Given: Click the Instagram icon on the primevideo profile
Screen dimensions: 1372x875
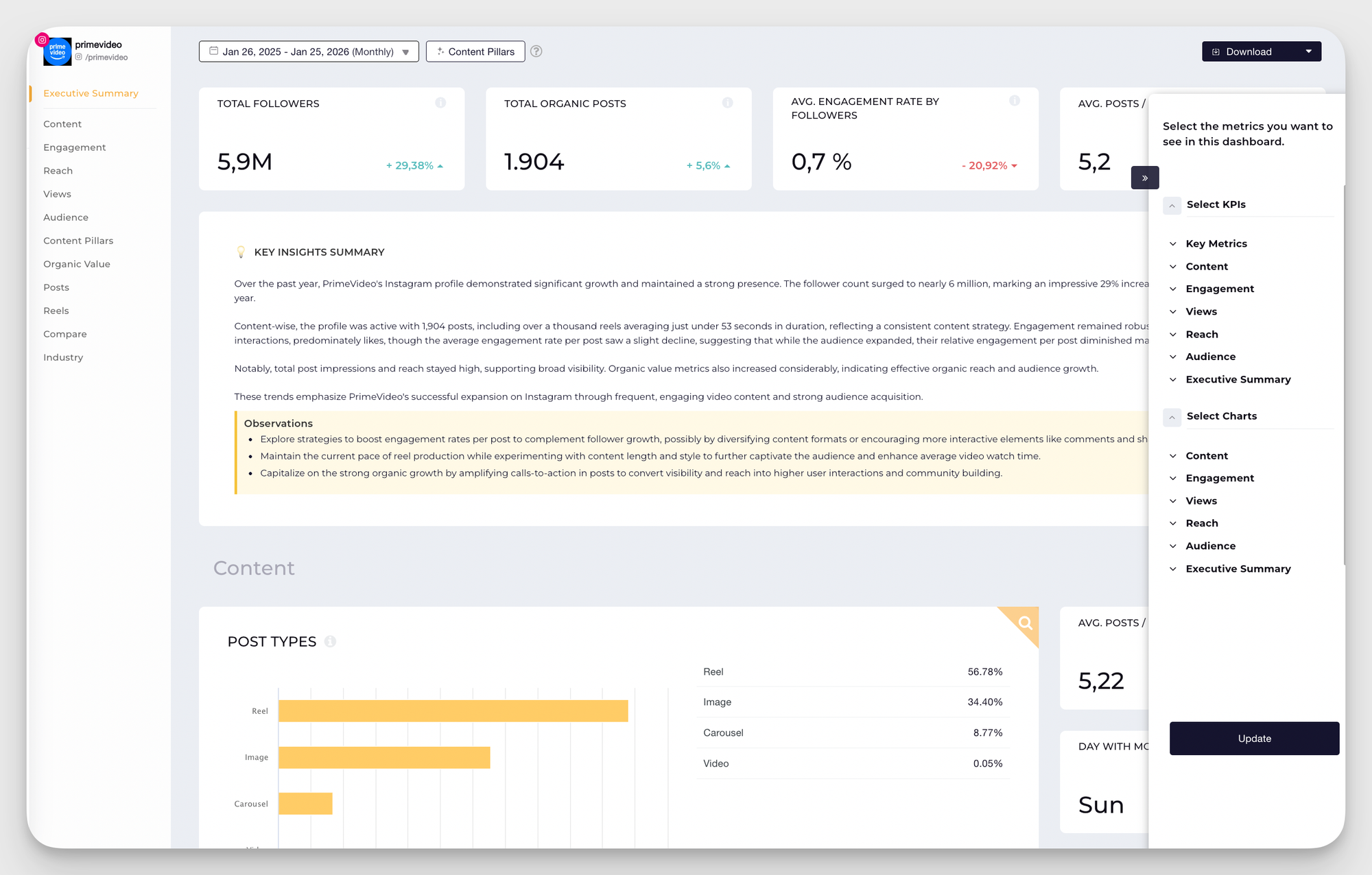Looking at the screenshot, I should 42,39.
